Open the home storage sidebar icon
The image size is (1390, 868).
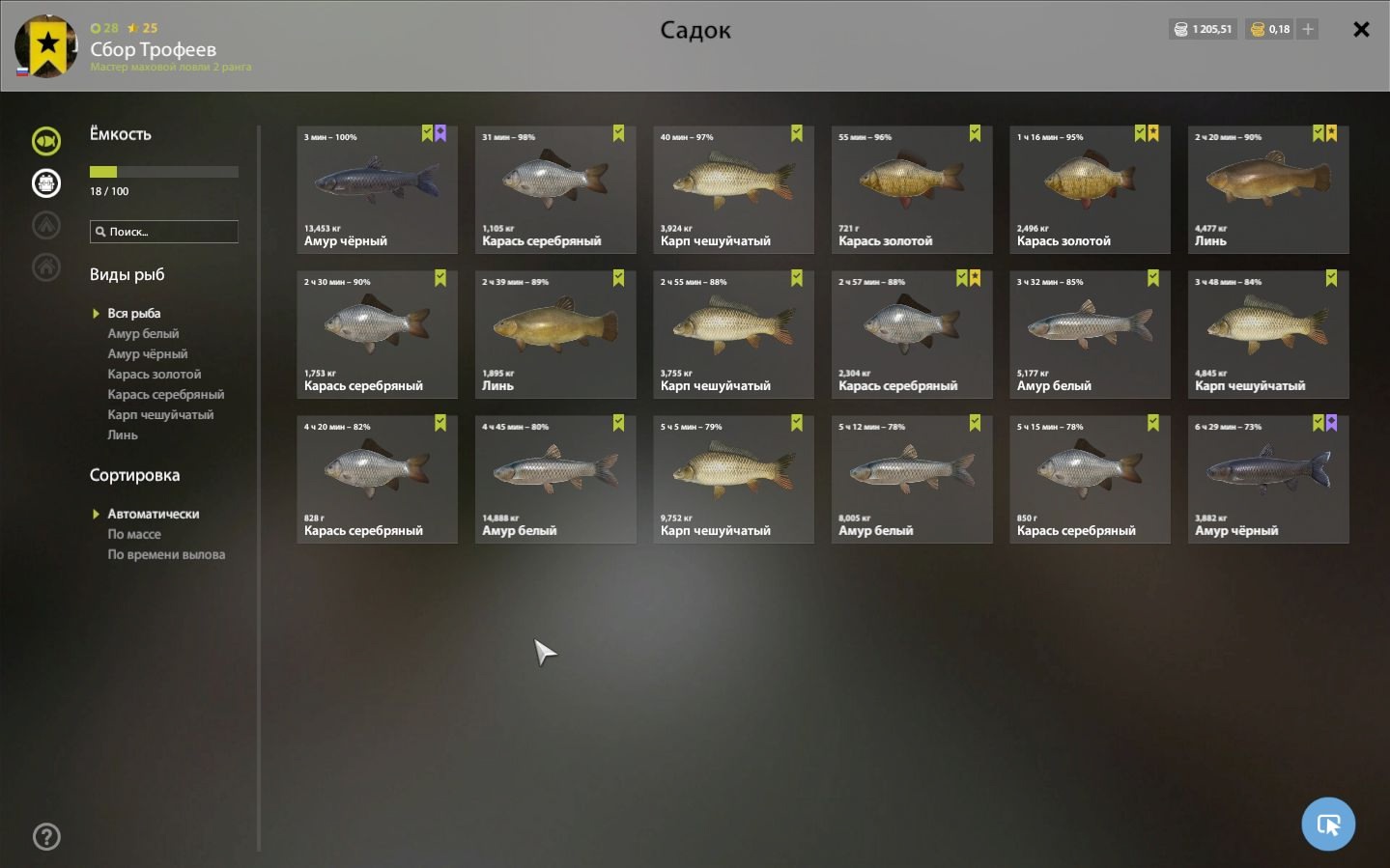pyautogui.click(x=46, y=266)
